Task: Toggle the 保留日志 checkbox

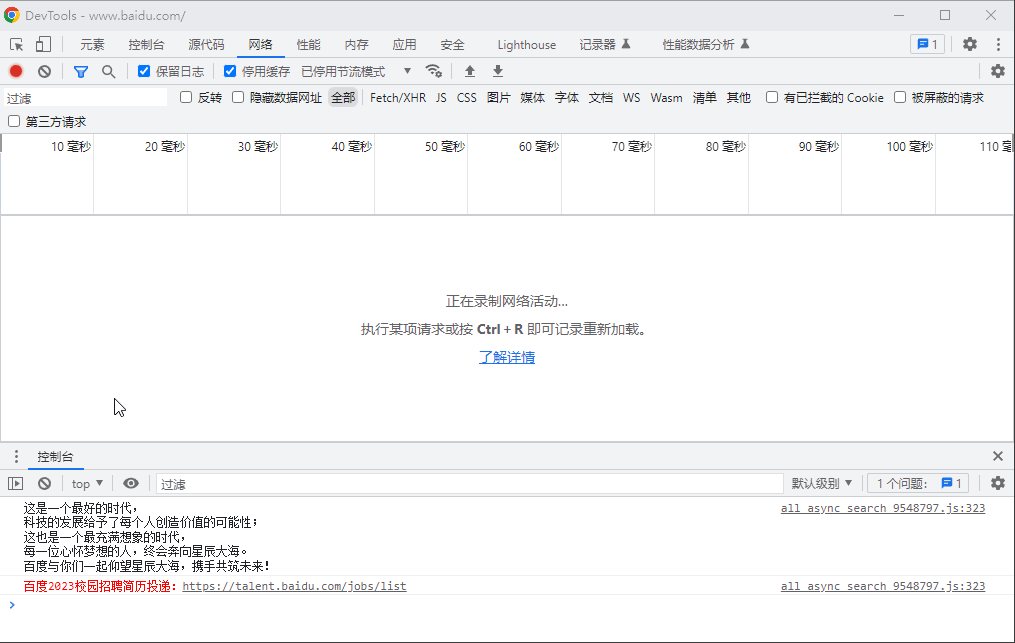Action: click(144, 71)
